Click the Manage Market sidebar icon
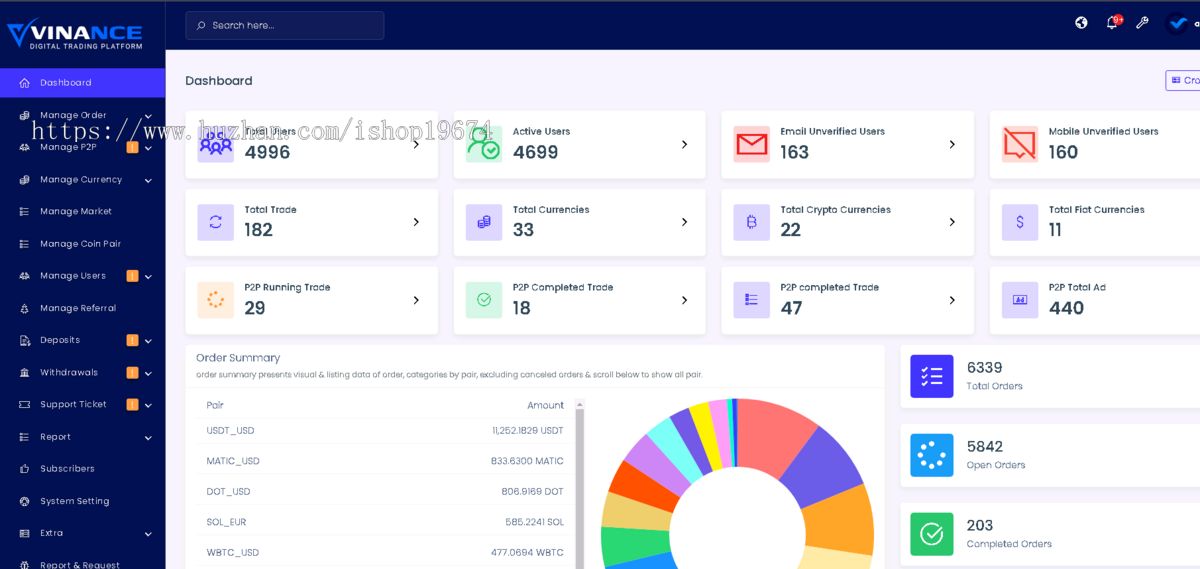 [x=25, y=212]
